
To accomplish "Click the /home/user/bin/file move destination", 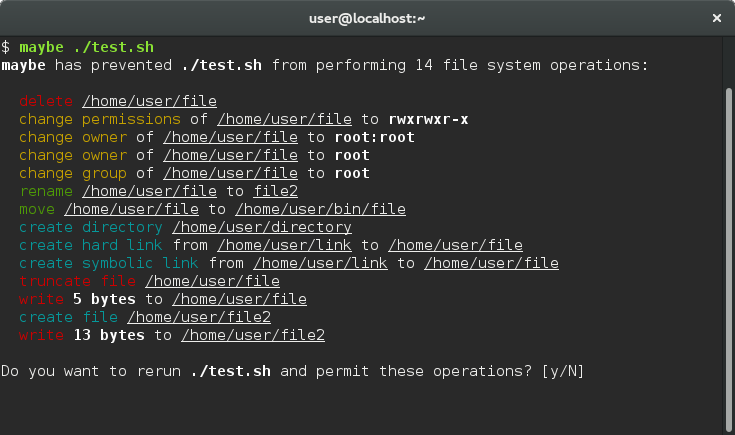I will pyautogui.click(x=321, y=210).
